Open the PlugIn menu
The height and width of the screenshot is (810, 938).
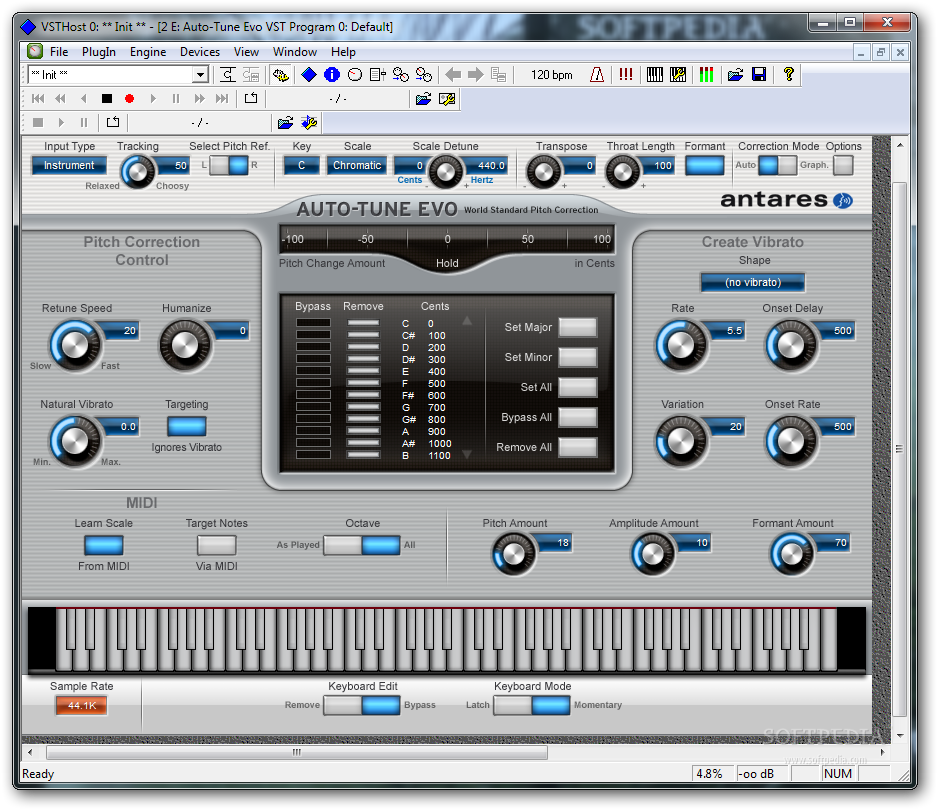99,52
